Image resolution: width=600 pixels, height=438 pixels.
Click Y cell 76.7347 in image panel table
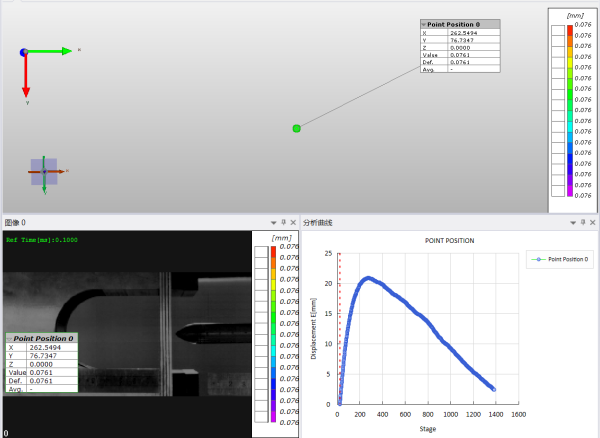tap(52, 356)
